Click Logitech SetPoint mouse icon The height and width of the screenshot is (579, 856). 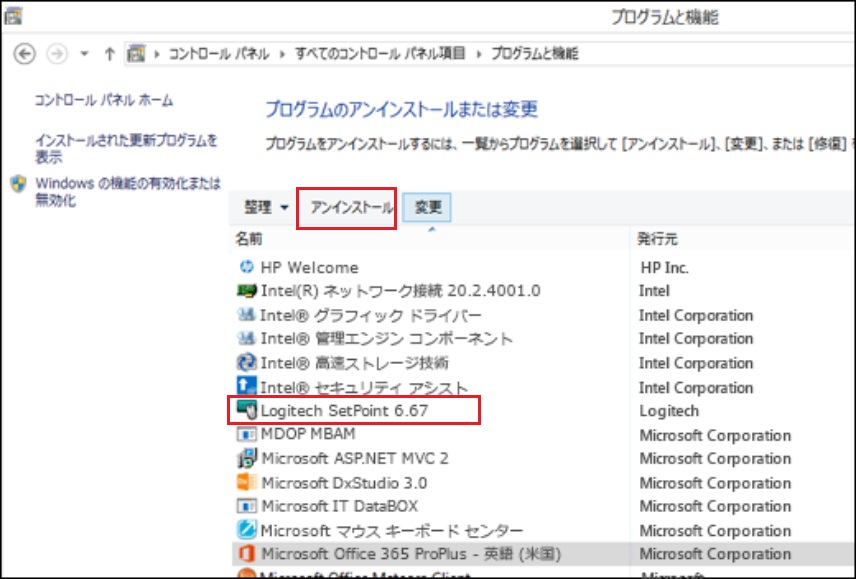click(x=246, y=410)
